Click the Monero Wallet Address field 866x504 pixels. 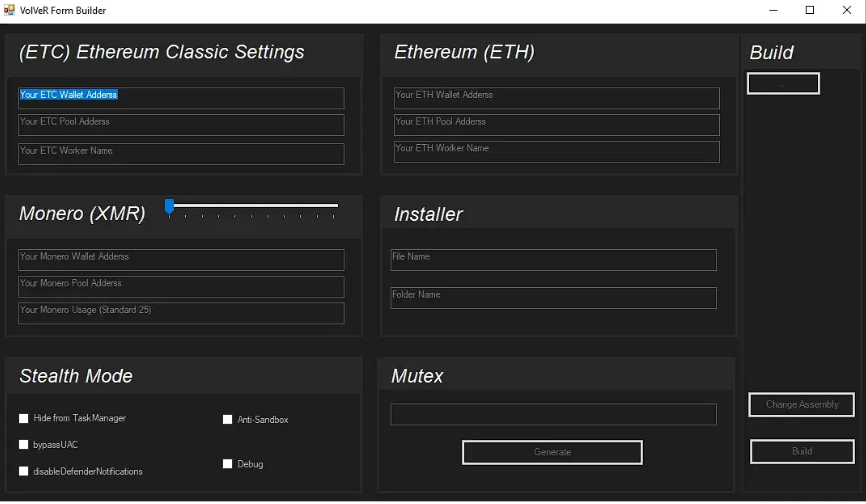[x=181, y=259]
